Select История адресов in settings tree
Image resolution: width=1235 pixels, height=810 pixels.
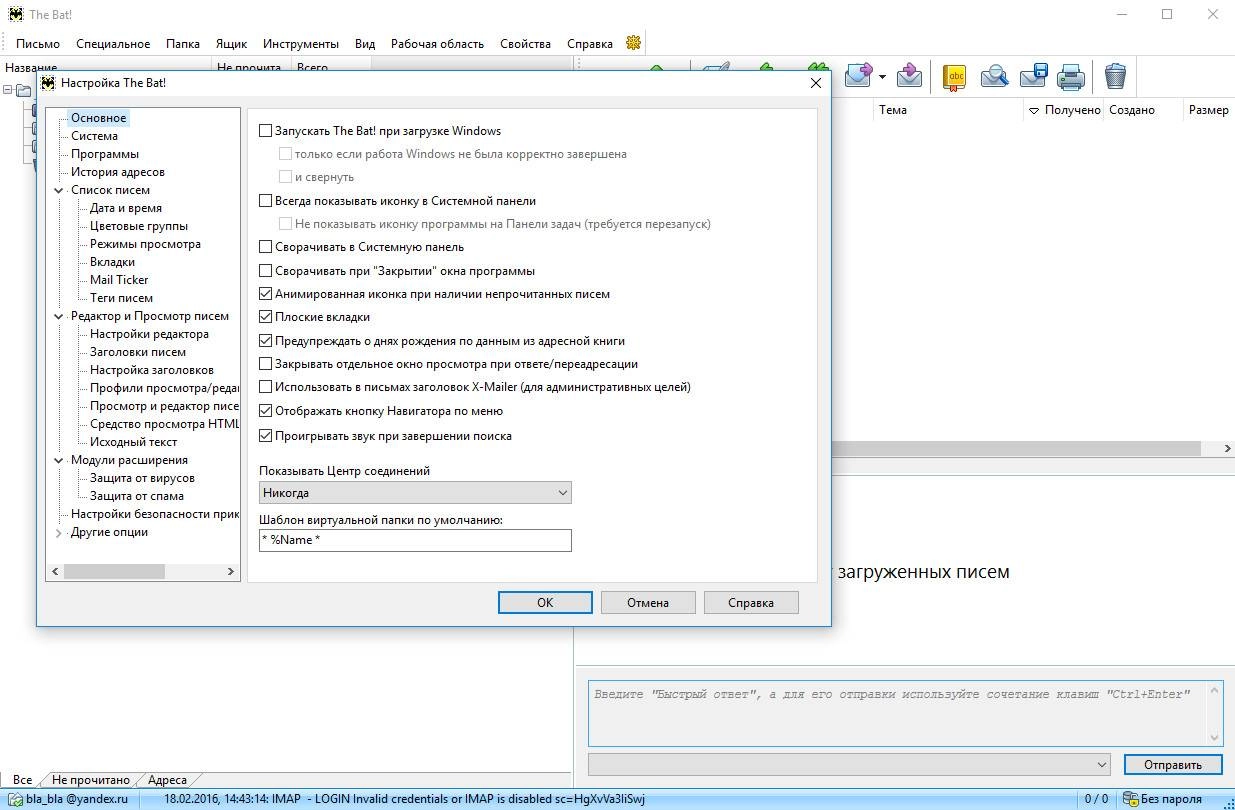click(118, 172)
